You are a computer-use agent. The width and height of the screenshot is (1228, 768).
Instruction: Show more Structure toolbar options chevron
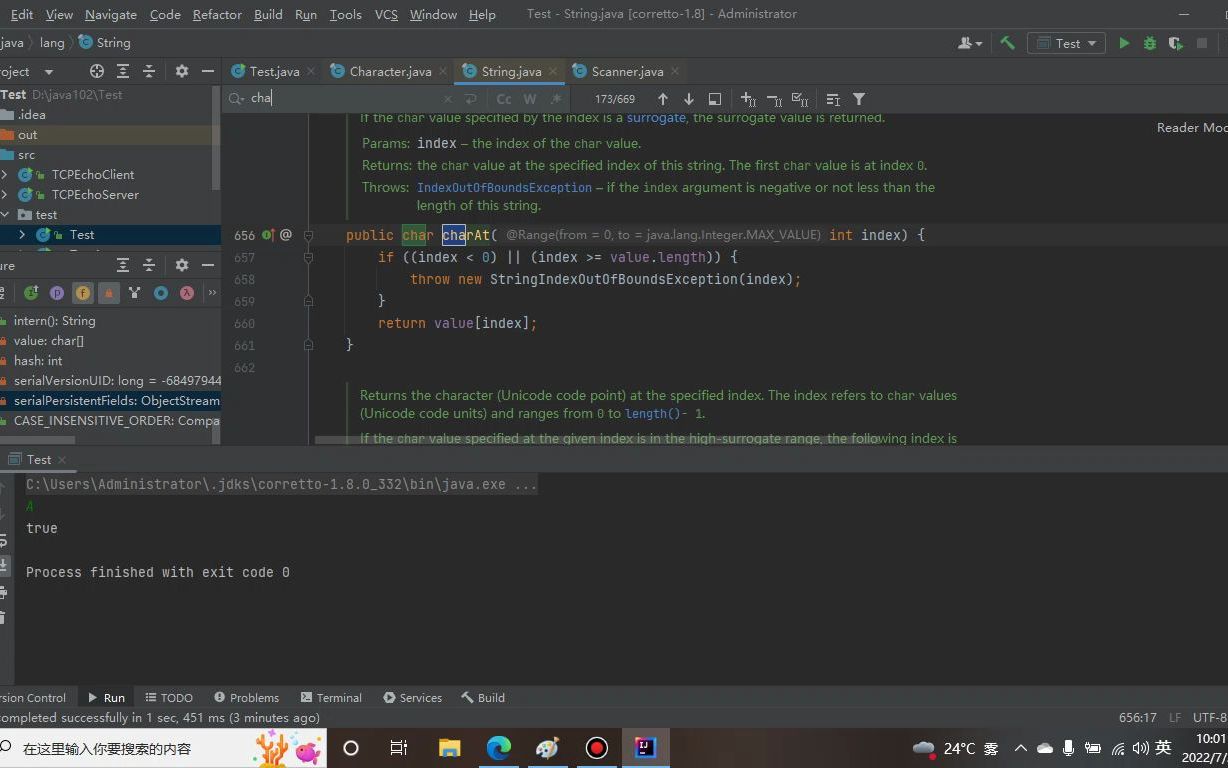coord(212,293)
